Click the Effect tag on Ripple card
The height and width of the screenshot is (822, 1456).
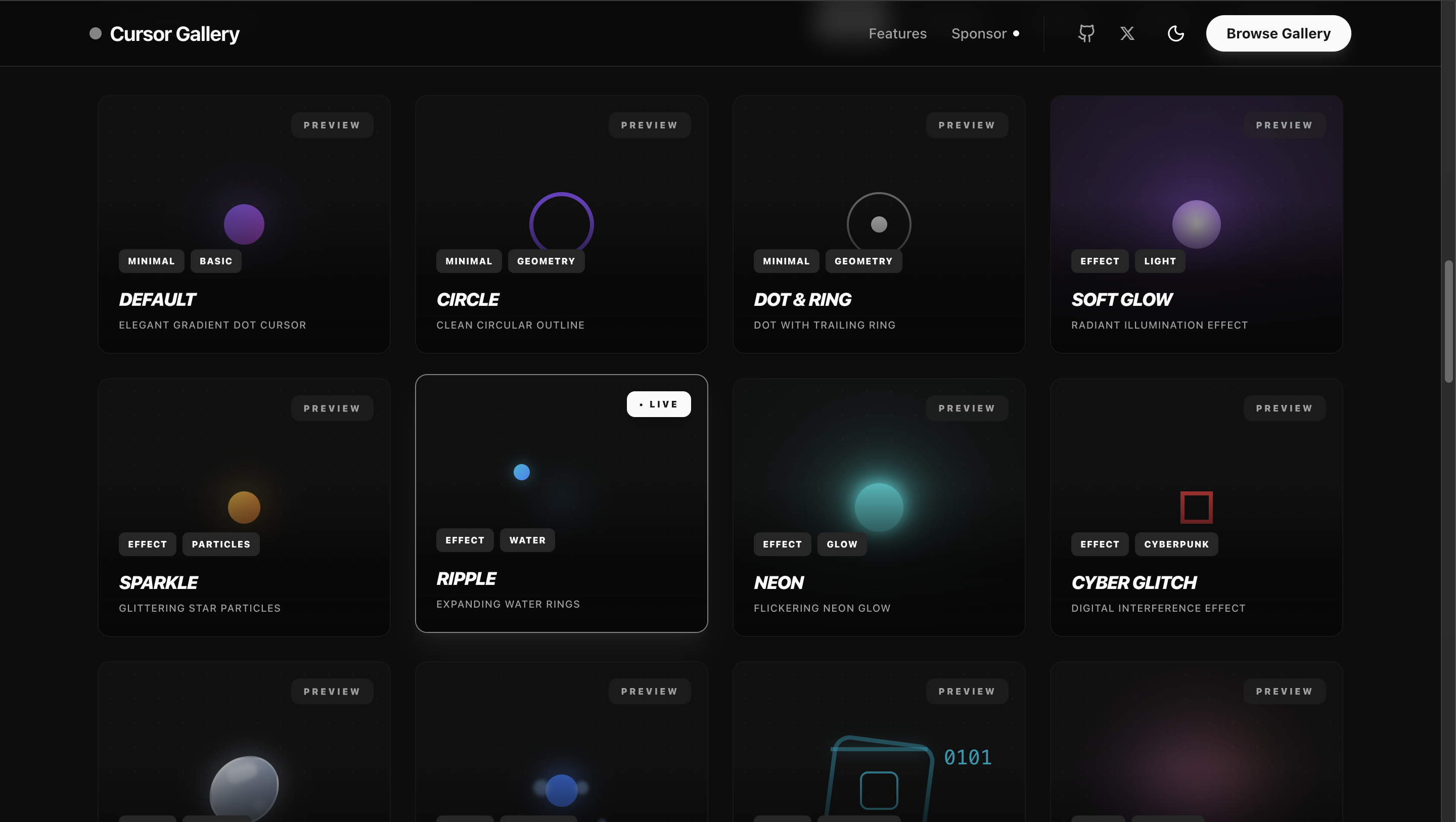click(465, 540)
